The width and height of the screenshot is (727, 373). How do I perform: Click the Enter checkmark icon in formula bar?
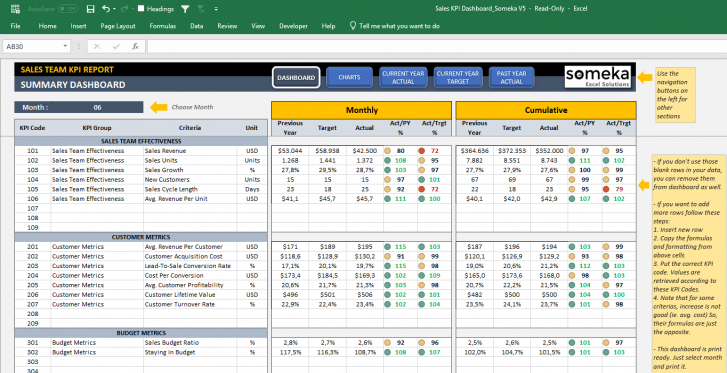coord(116,46)
